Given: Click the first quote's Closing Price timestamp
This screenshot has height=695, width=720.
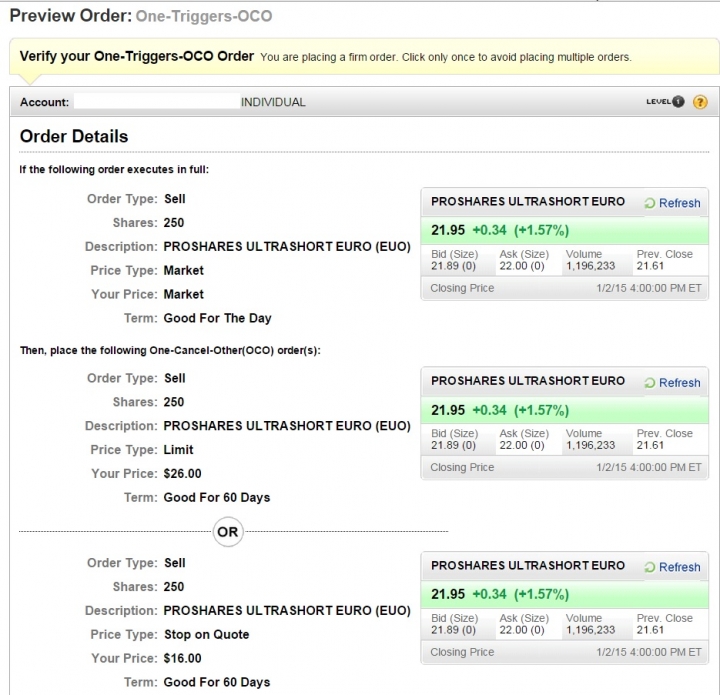Looking at the screenshot, I should (x=649, y=288).
